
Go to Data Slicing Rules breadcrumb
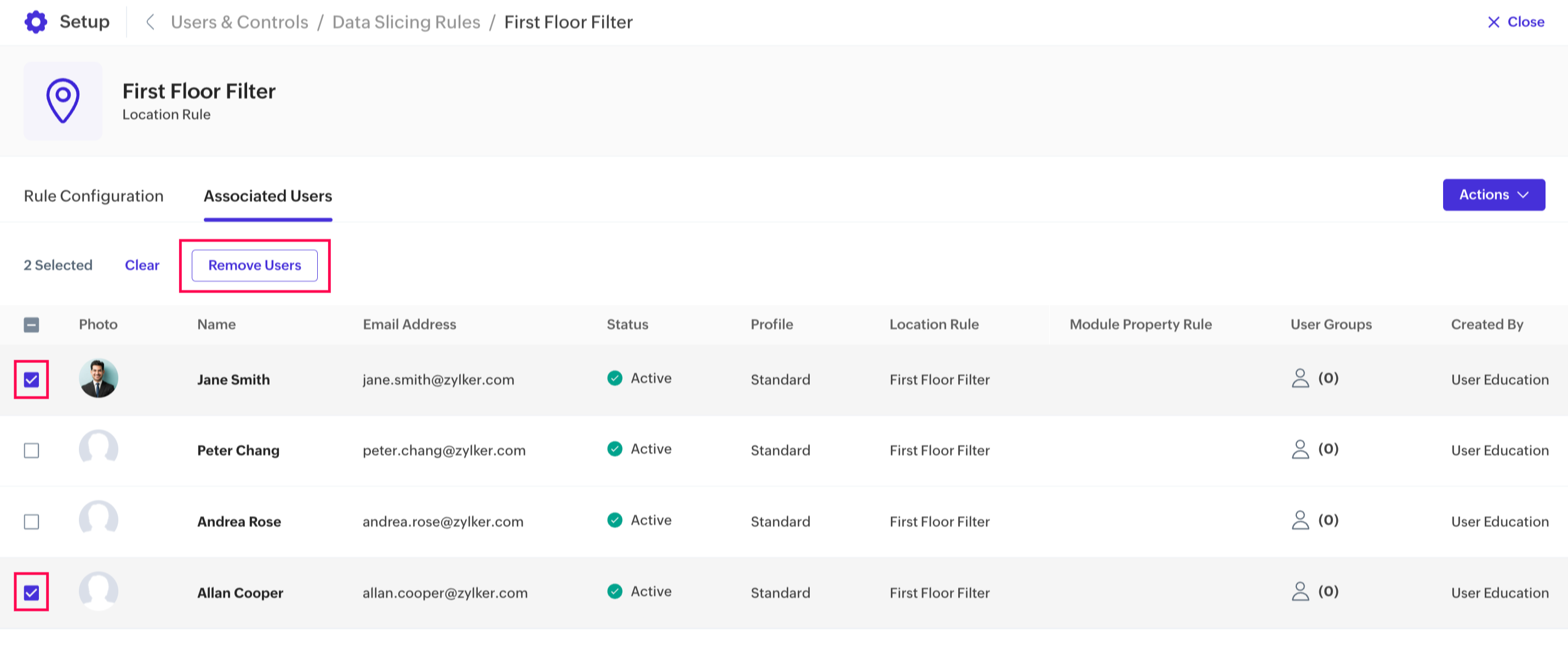(x=406, y=22)
